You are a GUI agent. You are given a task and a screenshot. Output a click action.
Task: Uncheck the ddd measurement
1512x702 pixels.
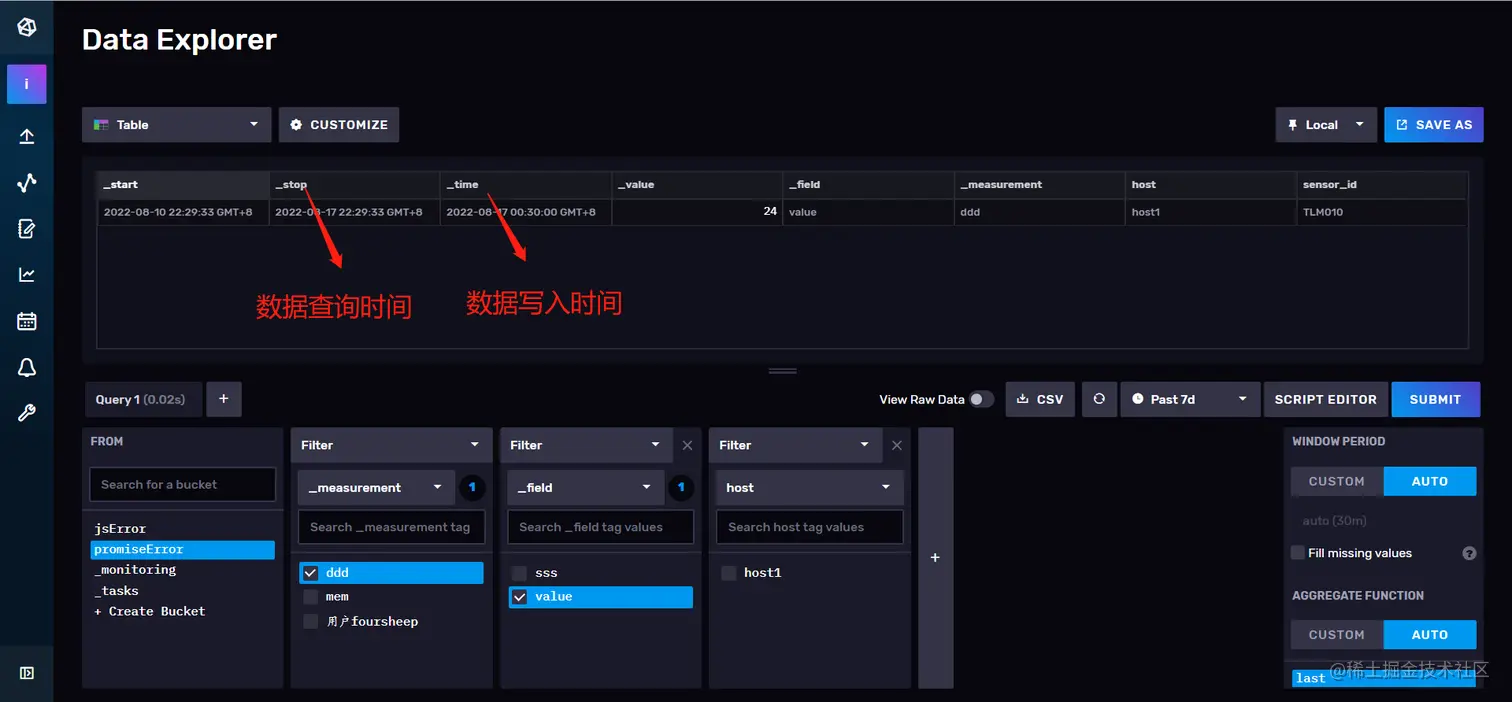(x=311, y=573)
